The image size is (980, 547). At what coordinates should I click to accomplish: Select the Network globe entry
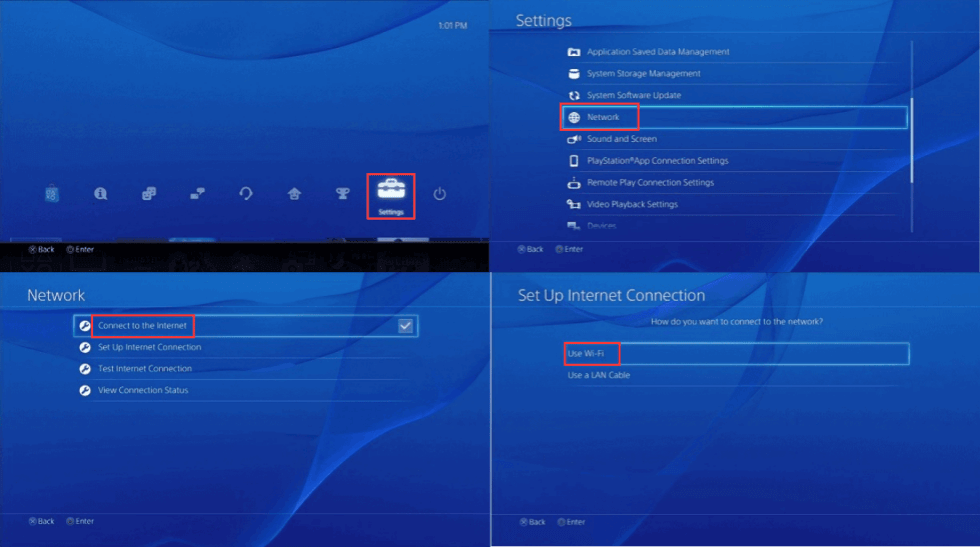click(735, 117)
